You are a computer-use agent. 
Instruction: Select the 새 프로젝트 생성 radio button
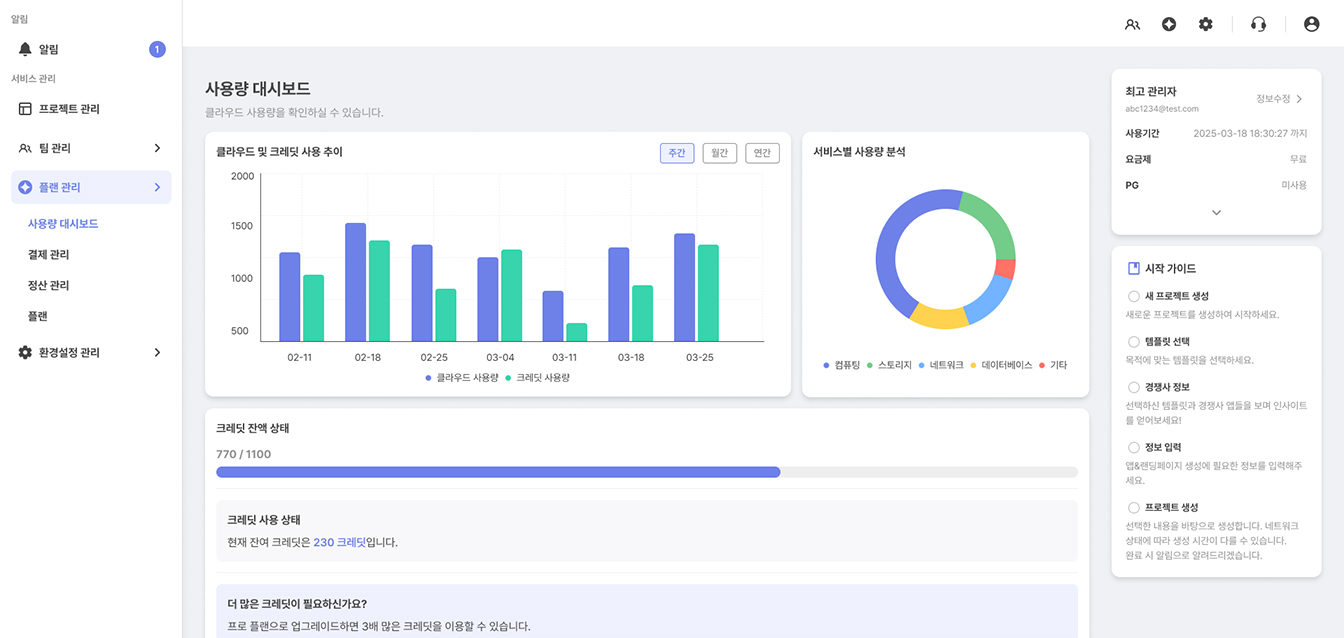pyautogui.click(x=1133, y=297)
